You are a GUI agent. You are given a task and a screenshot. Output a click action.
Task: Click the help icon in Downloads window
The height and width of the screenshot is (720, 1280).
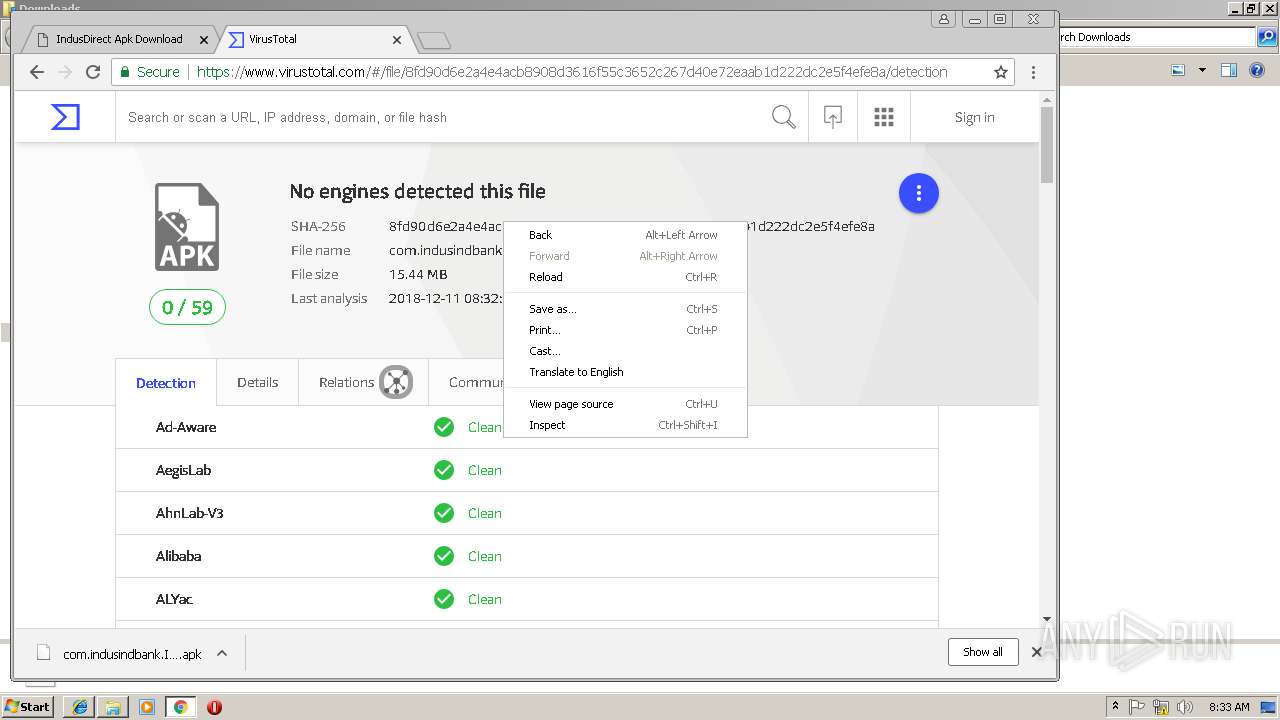point(1258,70)
